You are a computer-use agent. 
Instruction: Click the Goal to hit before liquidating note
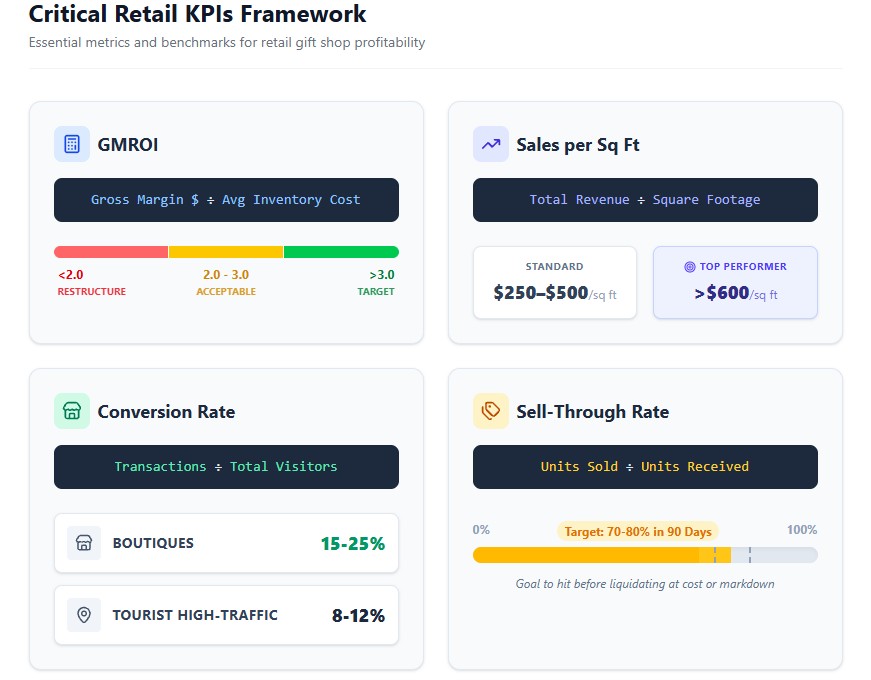point(645,584)
